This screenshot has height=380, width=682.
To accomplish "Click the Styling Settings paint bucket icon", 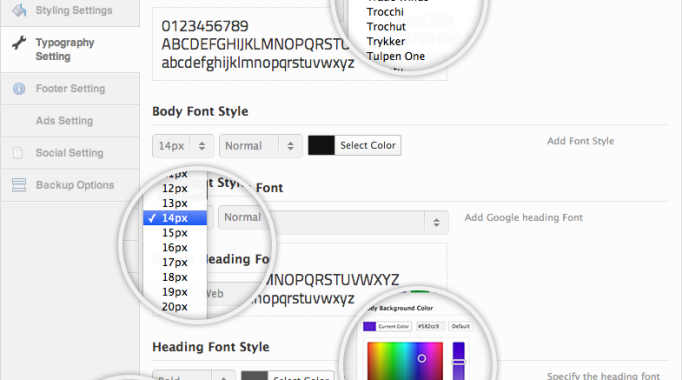I will tap(19, 10).
